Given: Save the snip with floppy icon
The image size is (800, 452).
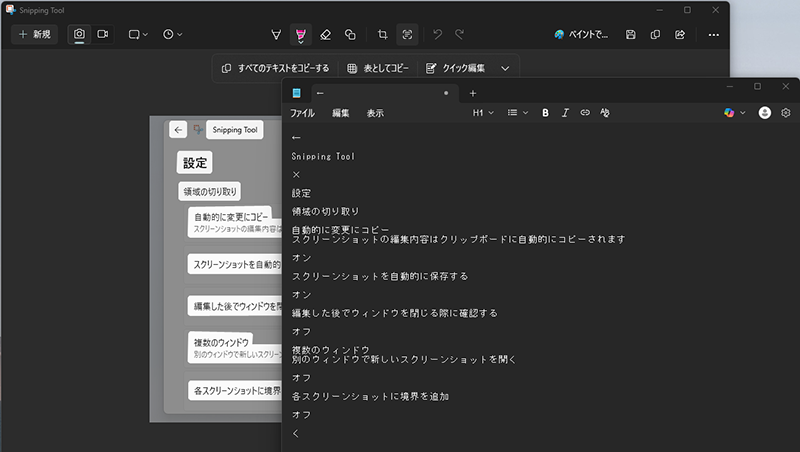Looking at the screenshot, I should pos(631,34).
